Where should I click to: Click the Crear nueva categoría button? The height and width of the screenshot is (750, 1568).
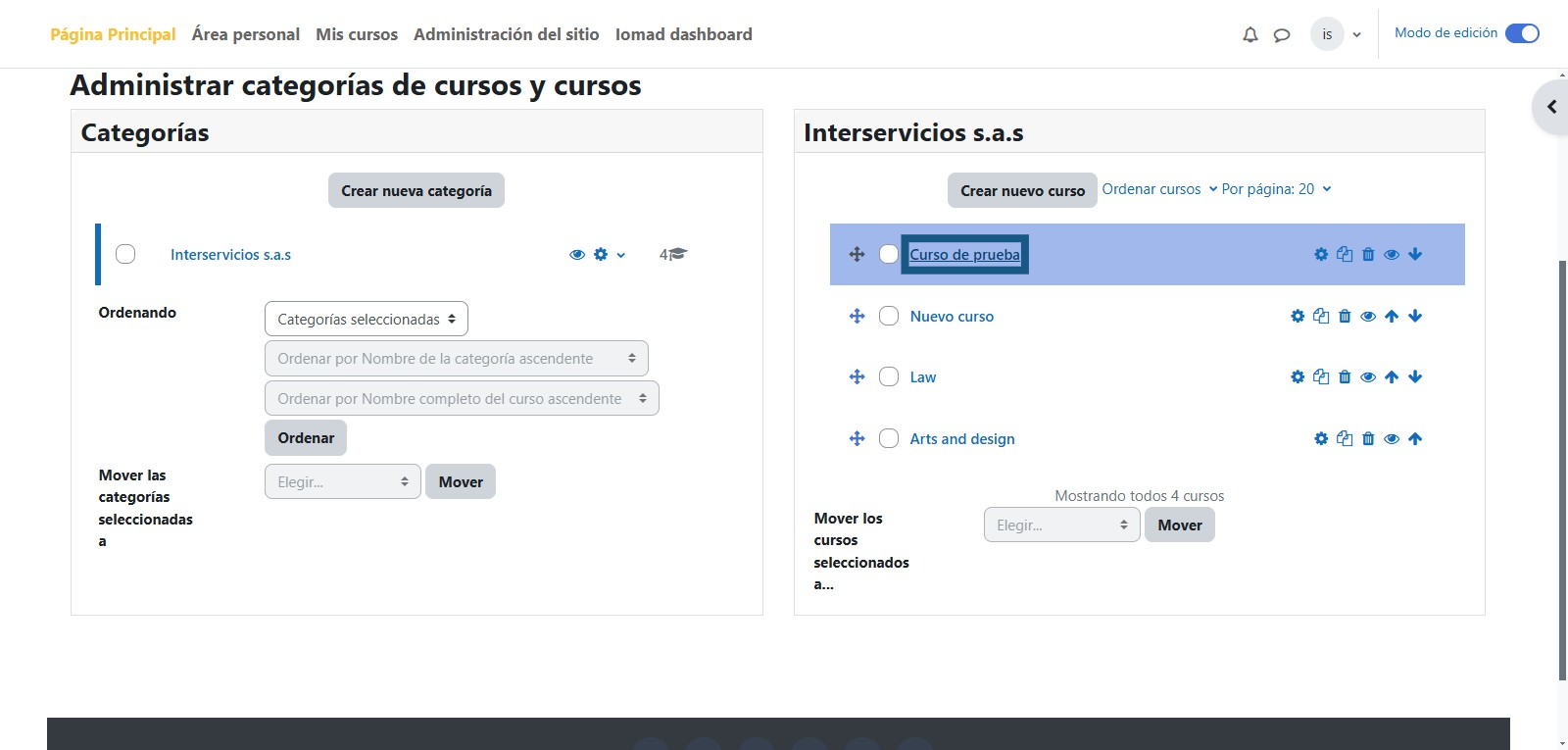(x=416, y=191)
